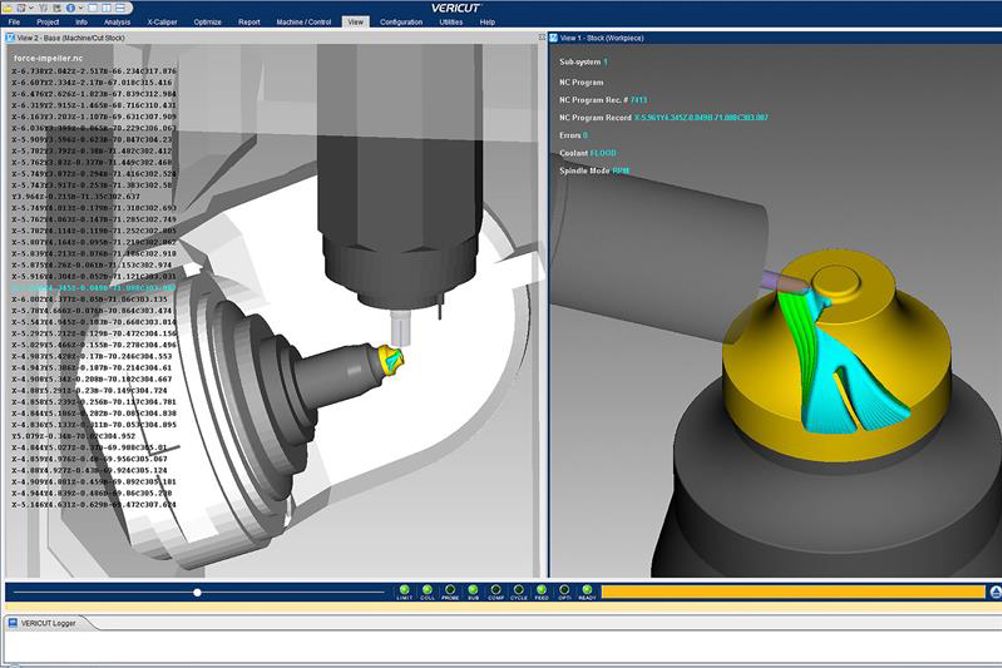
Task: Click the blue info circle icon in toolbar
Action: click(70, 8)
